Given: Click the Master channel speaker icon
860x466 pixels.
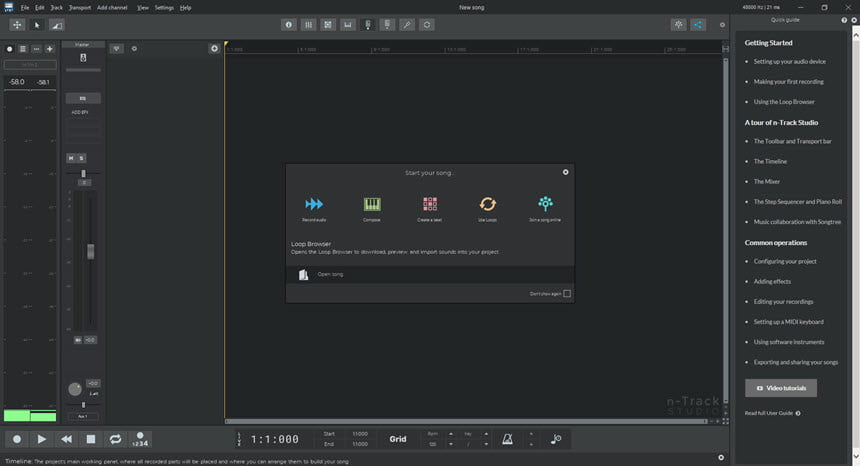Looking at the screenshot, I should [83, 58].
